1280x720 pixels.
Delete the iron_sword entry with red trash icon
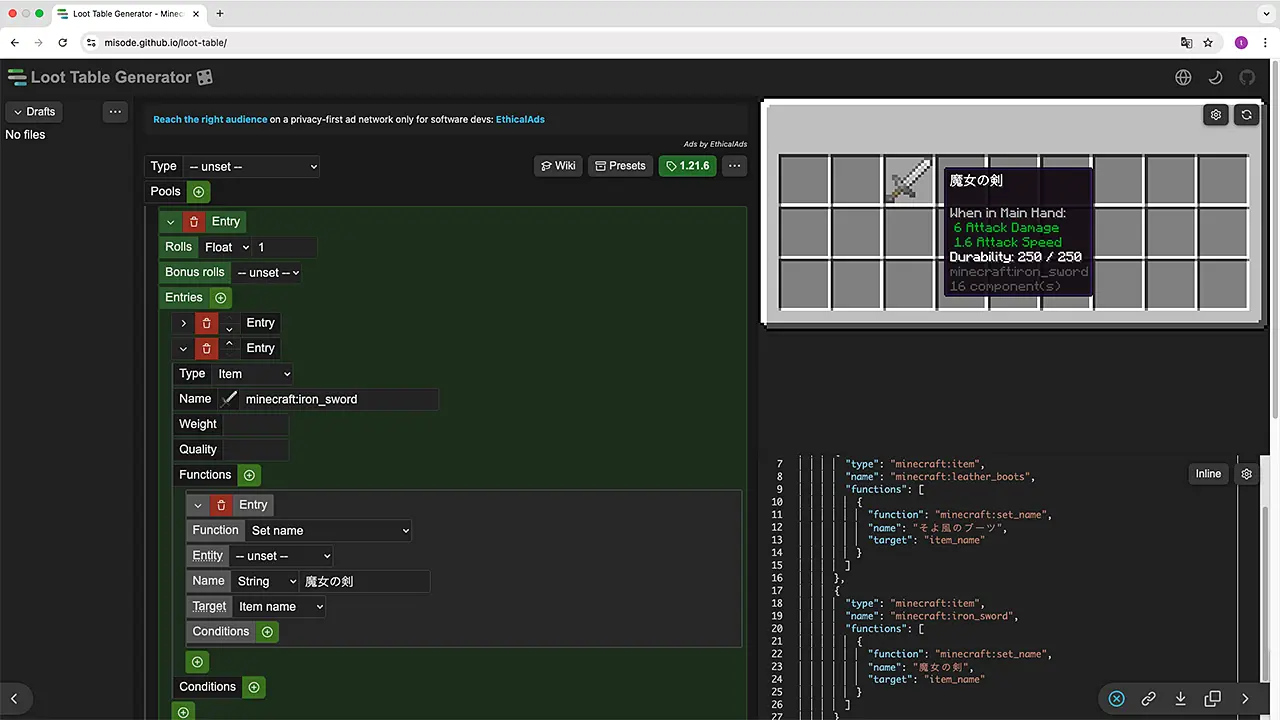coord(207,348)
